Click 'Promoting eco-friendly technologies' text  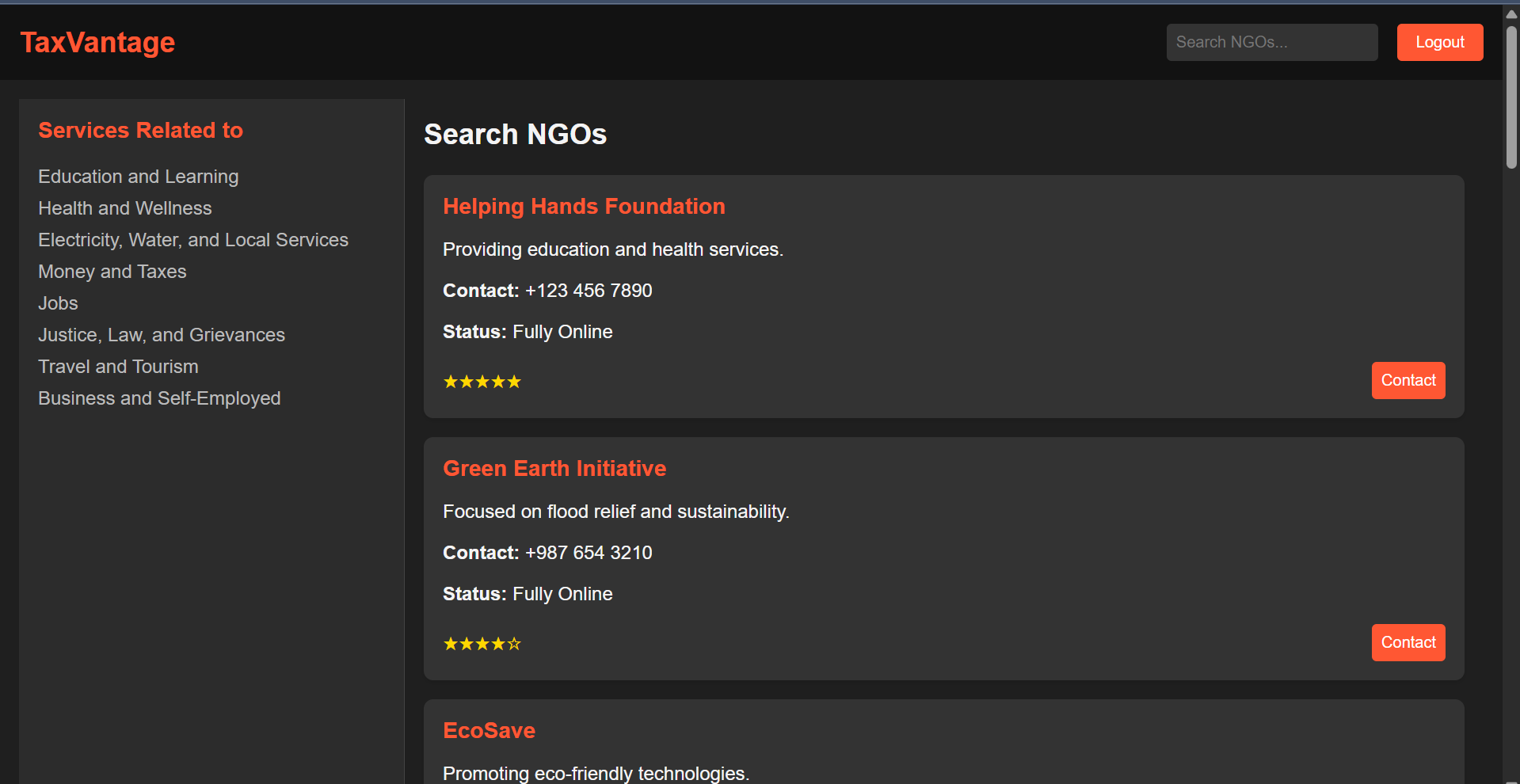pos(596,773)
